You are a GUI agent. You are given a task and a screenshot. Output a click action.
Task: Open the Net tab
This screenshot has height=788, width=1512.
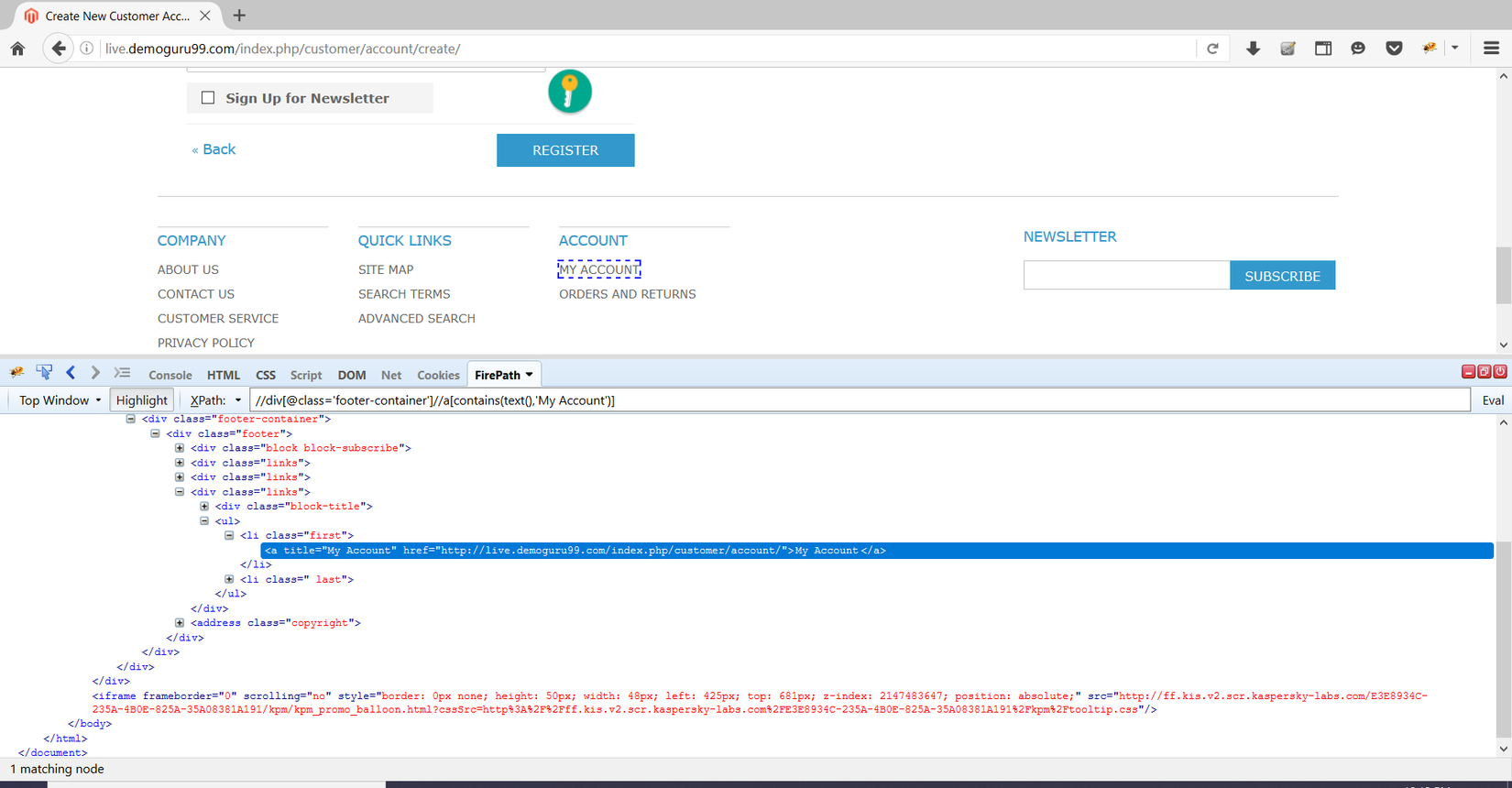coord(391,375)
